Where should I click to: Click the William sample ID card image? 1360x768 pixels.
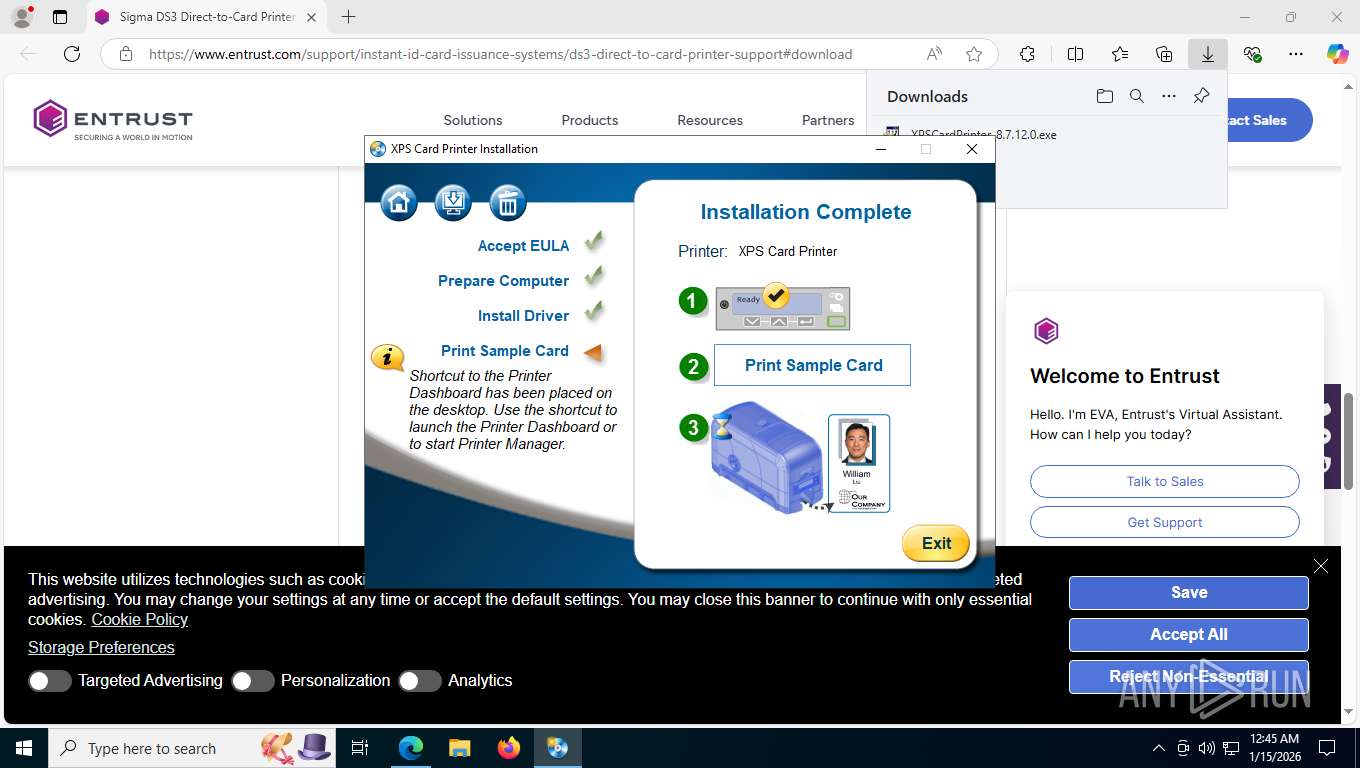coord(859,464)
